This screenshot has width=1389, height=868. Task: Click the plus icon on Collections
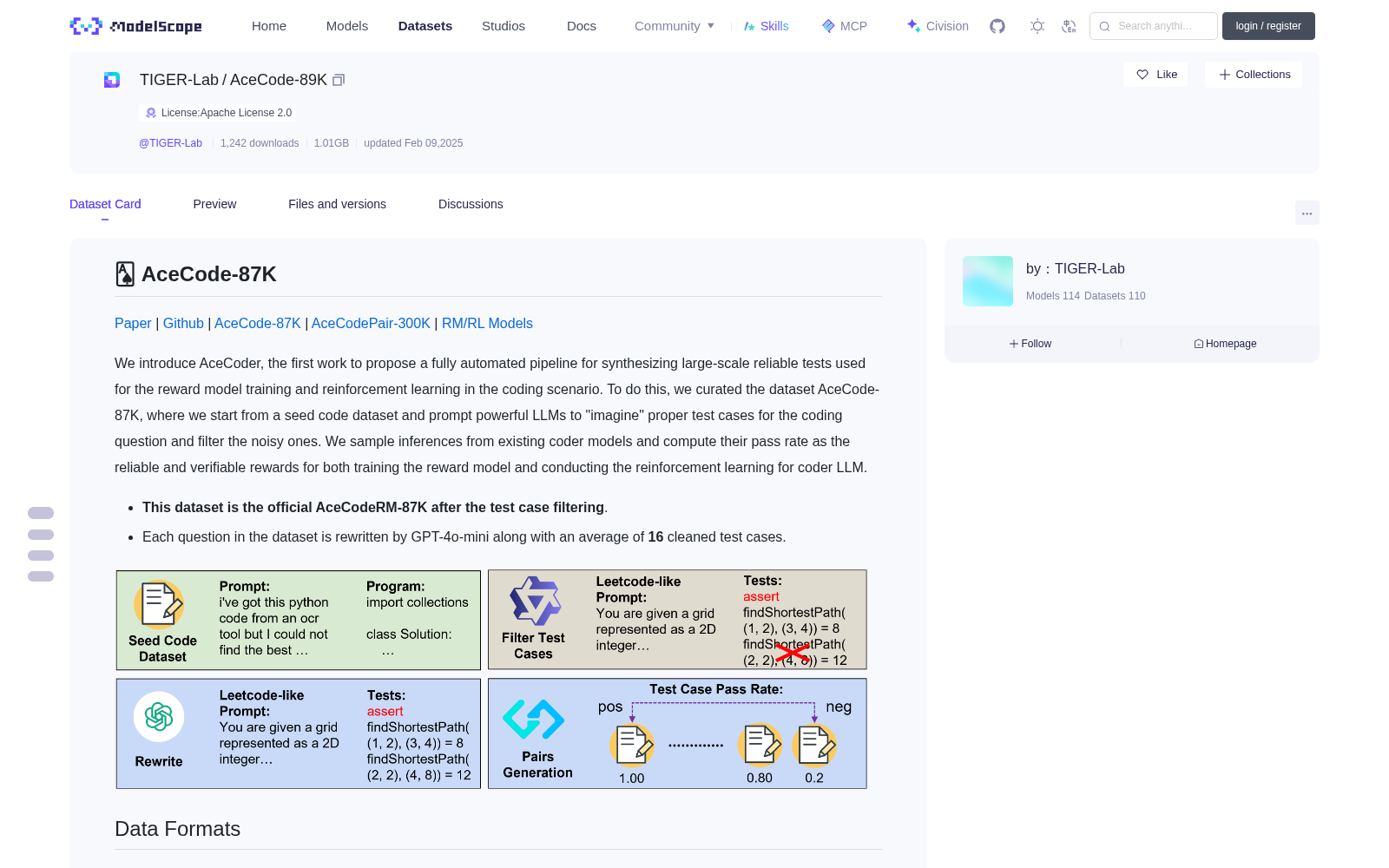pyautogui.click(x=1225, y=75)
